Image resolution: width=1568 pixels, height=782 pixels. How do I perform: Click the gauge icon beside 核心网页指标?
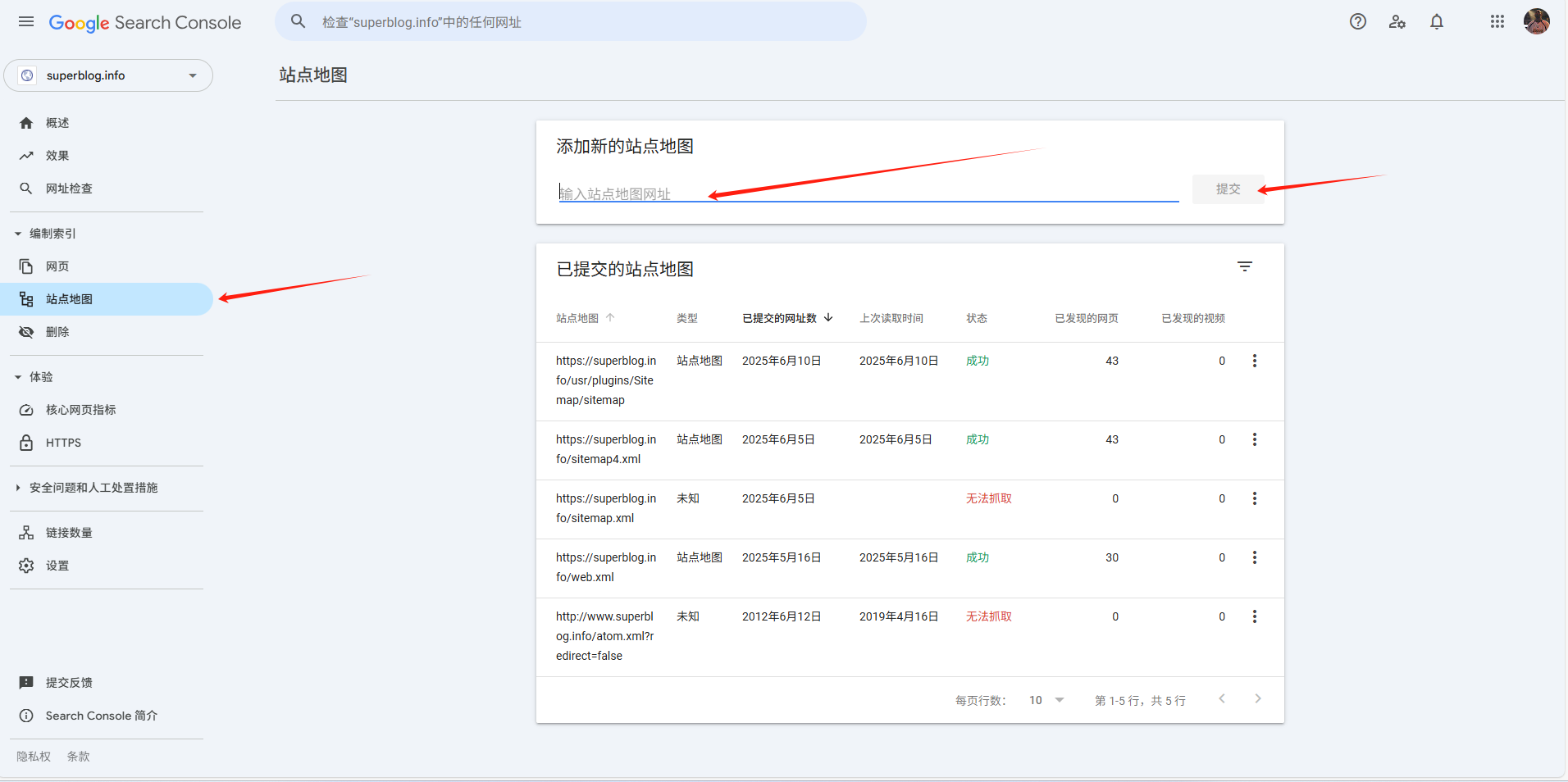click(26, 410)
